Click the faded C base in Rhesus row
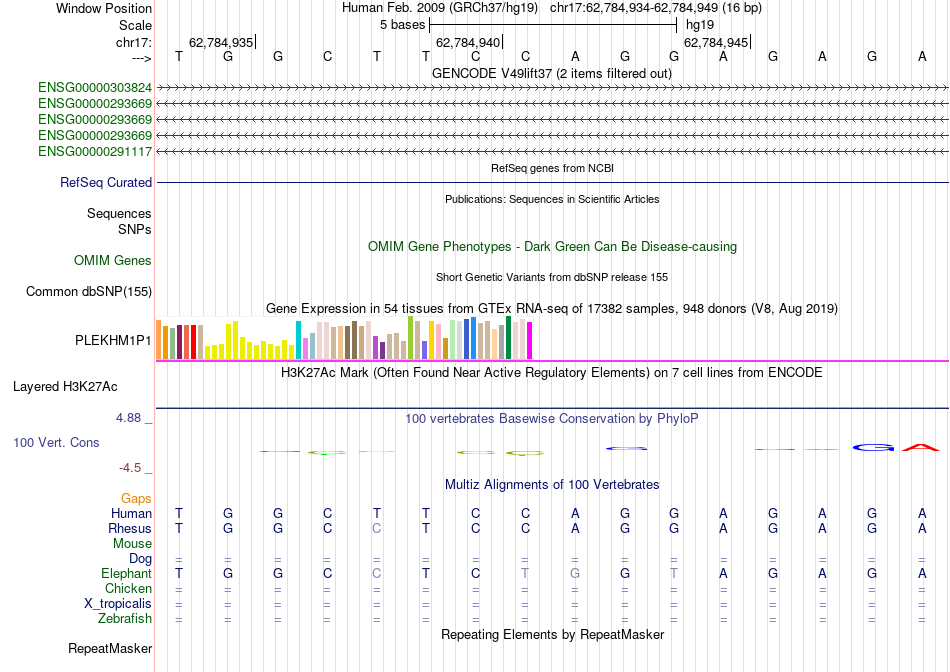Viewport: 950px width, 672px height. click(x=376, y=528)
